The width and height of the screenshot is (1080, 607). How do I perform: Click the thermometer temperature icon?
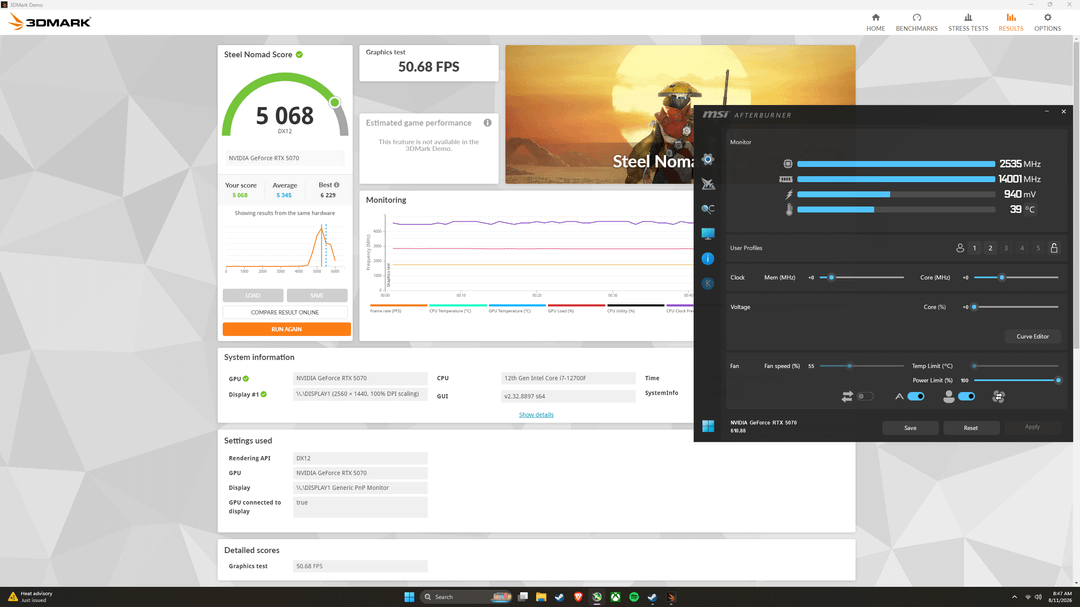click(x=789, y=209)
